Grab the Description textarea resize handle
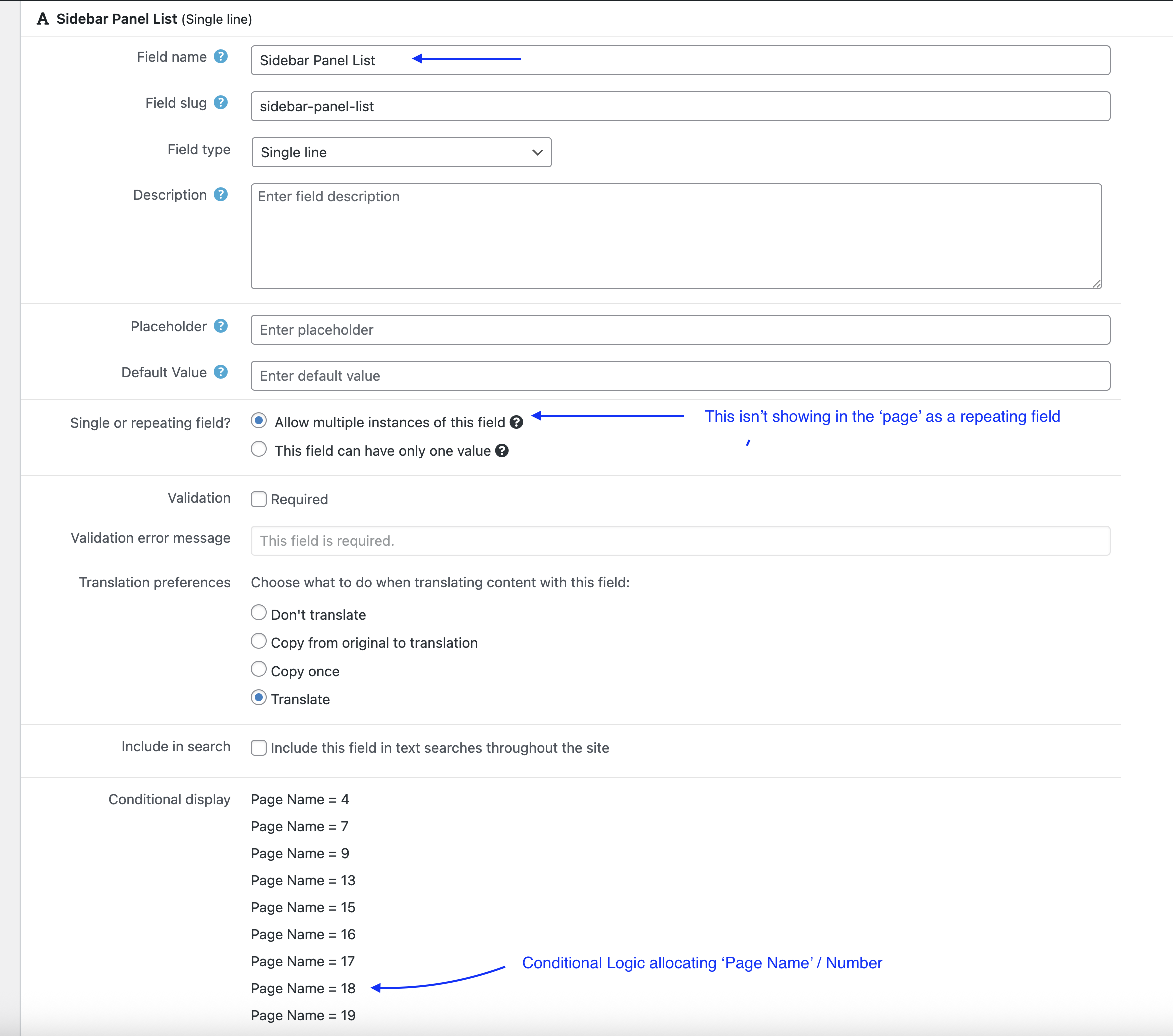The image size is (1173, 1036). [x=1097, y=284]
